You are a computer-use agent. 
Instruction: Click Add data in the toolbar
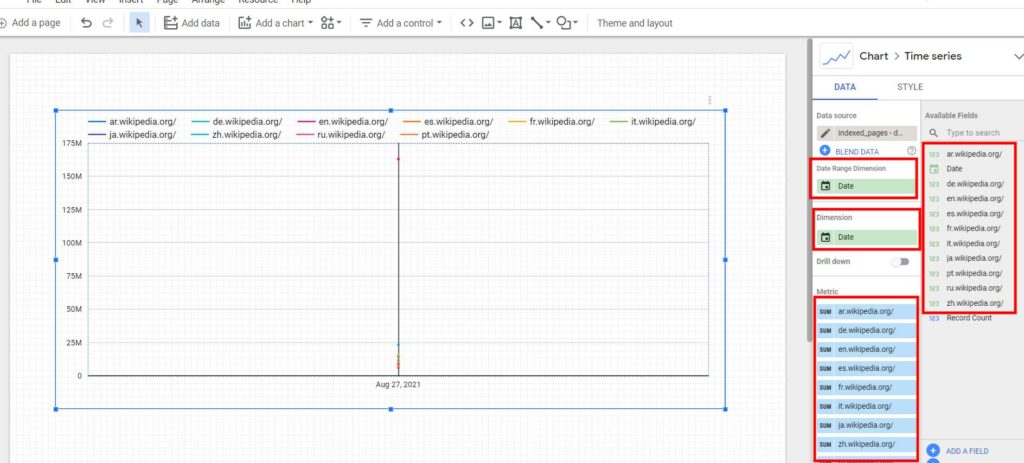191,23
